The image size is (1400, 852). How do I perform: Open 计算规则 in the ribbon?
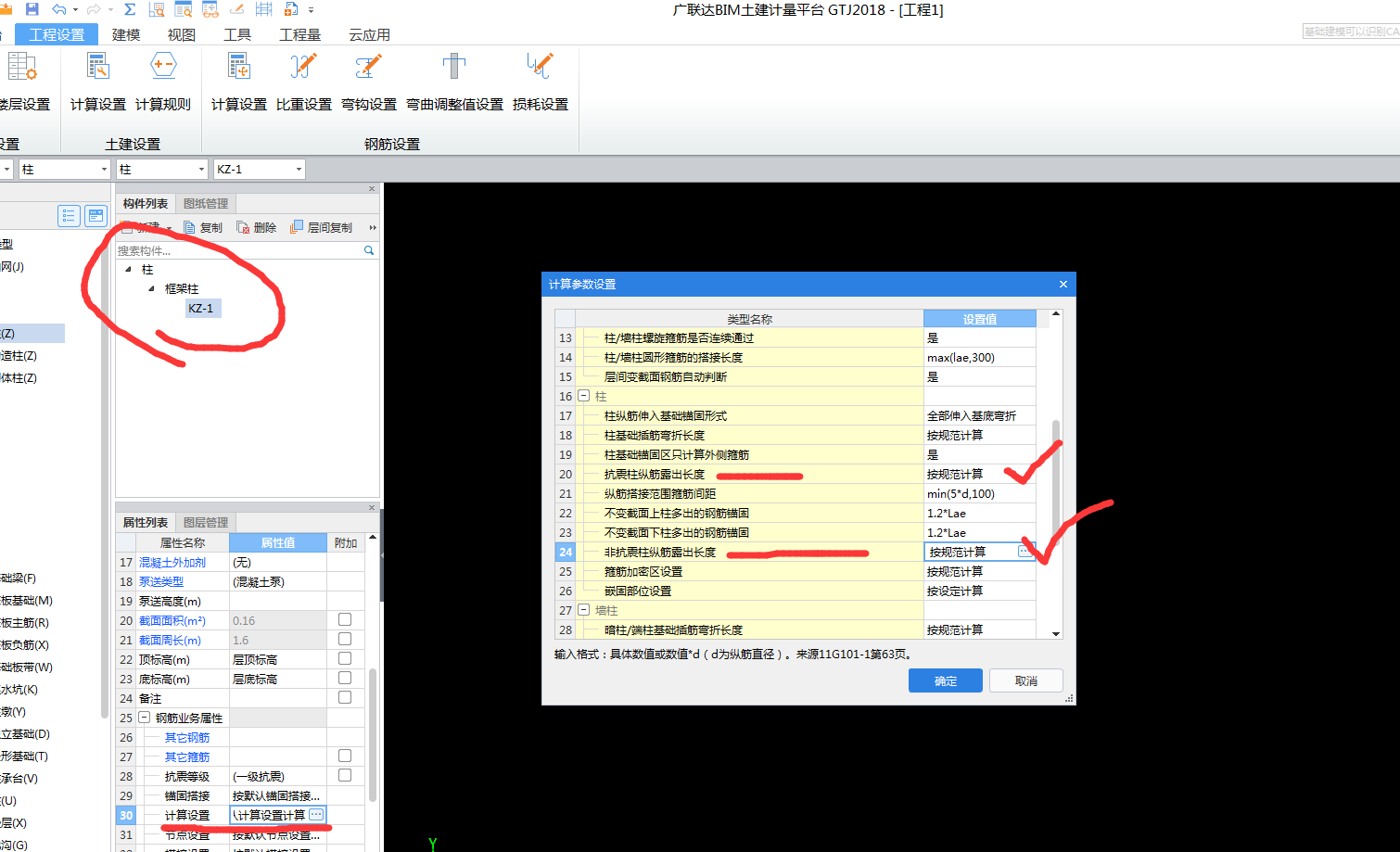(163, 82)
